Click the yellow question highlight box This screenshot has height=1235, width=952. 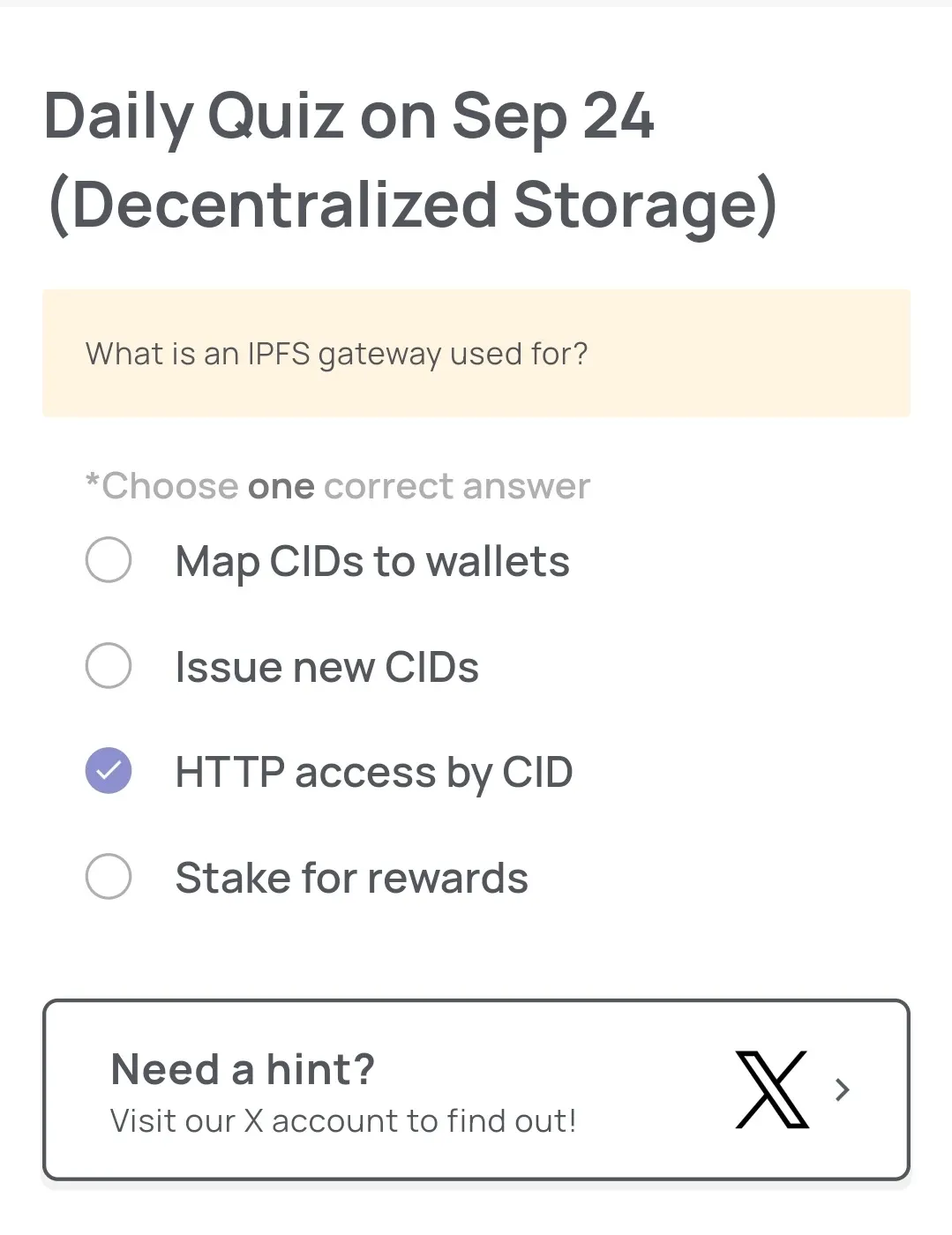click(476, 353)
